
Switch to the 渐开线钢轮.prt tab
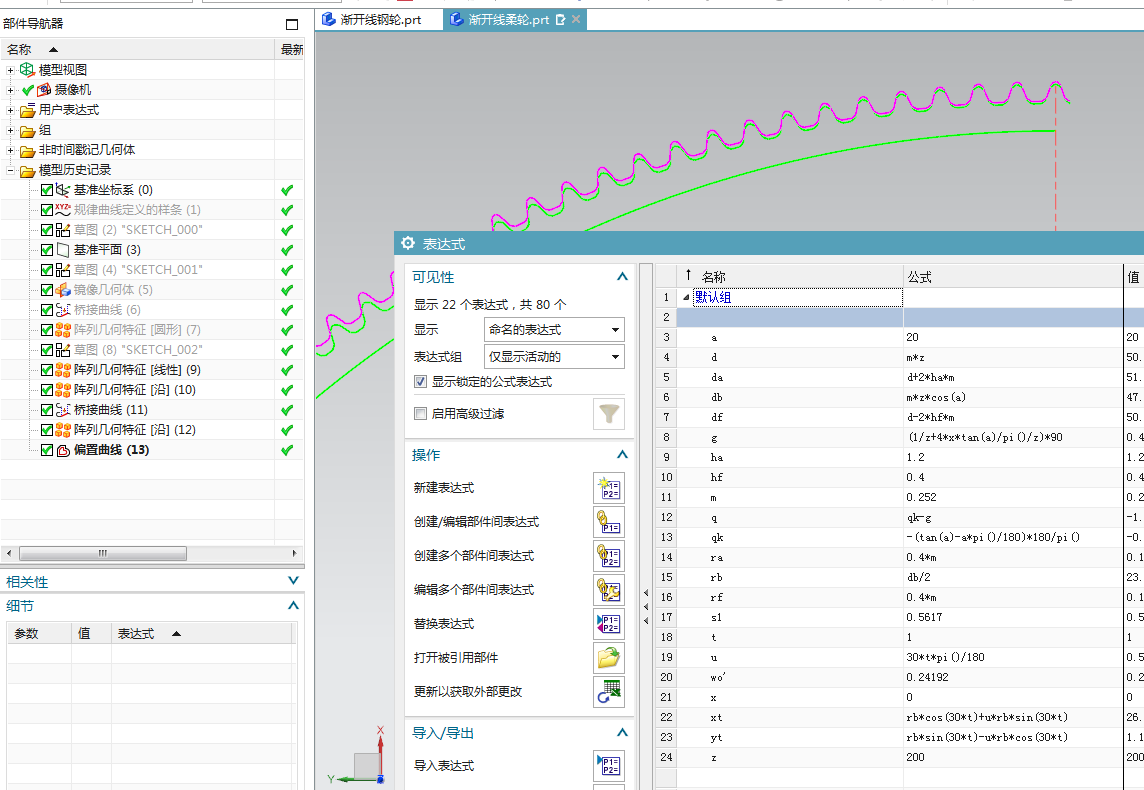379,20
